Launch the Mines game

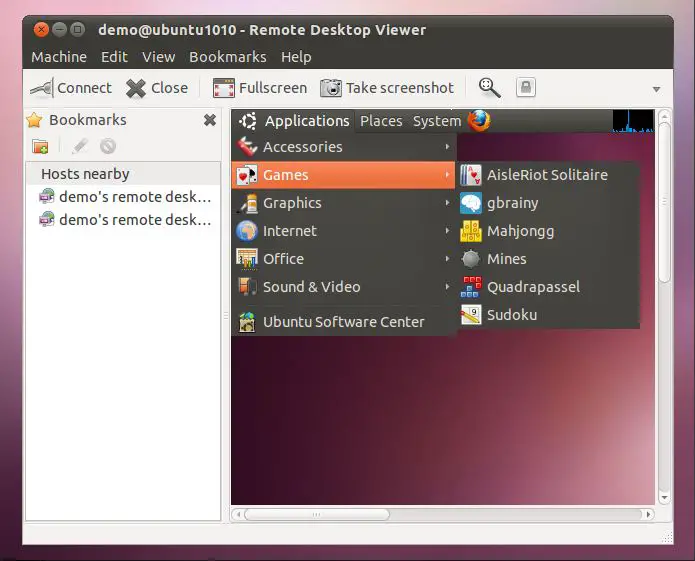tap(506, 259)
